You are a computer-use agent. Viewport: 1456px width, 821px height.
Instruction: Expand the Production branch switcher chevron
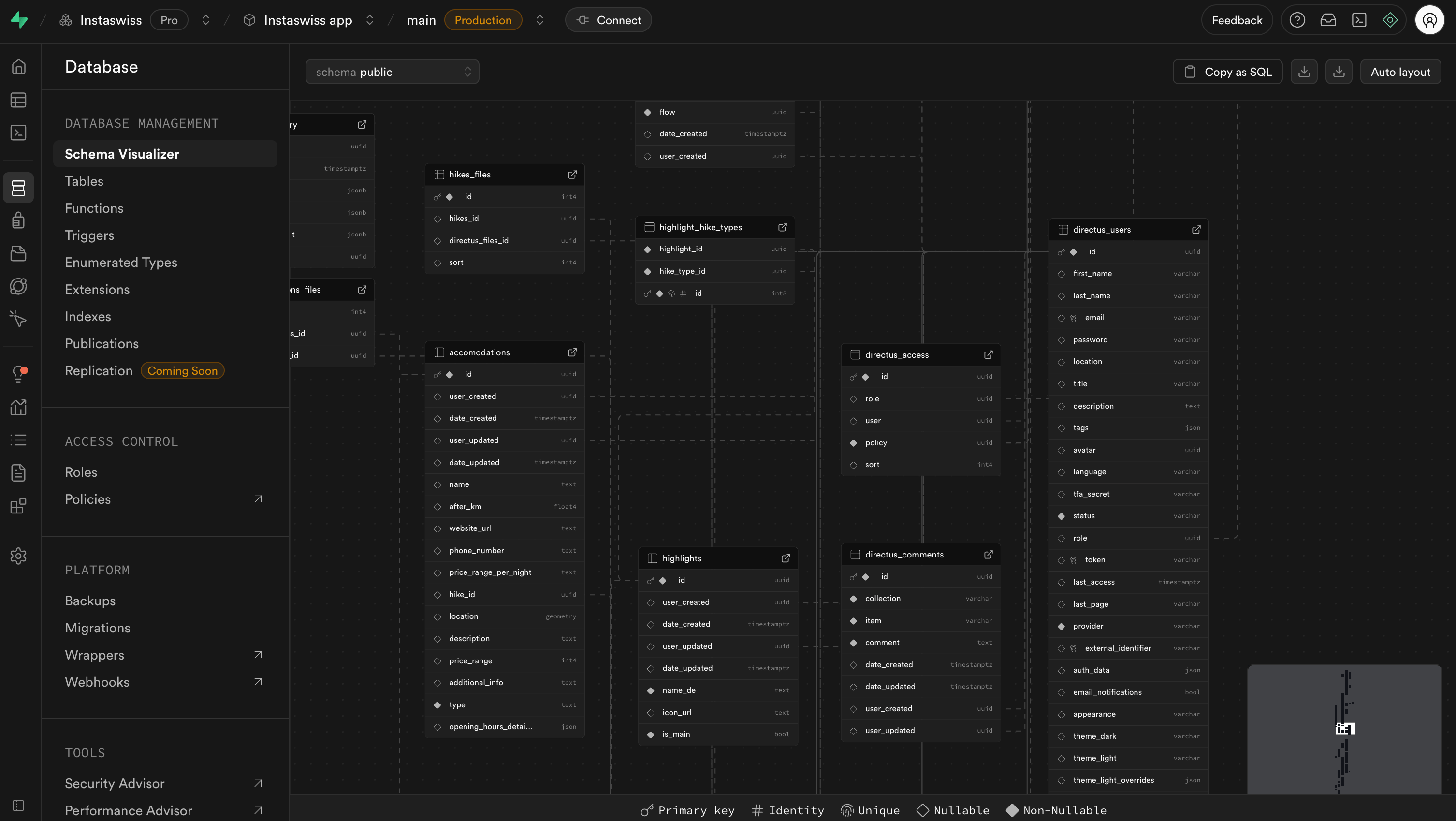pyautogui.click(x=540, y=20)
